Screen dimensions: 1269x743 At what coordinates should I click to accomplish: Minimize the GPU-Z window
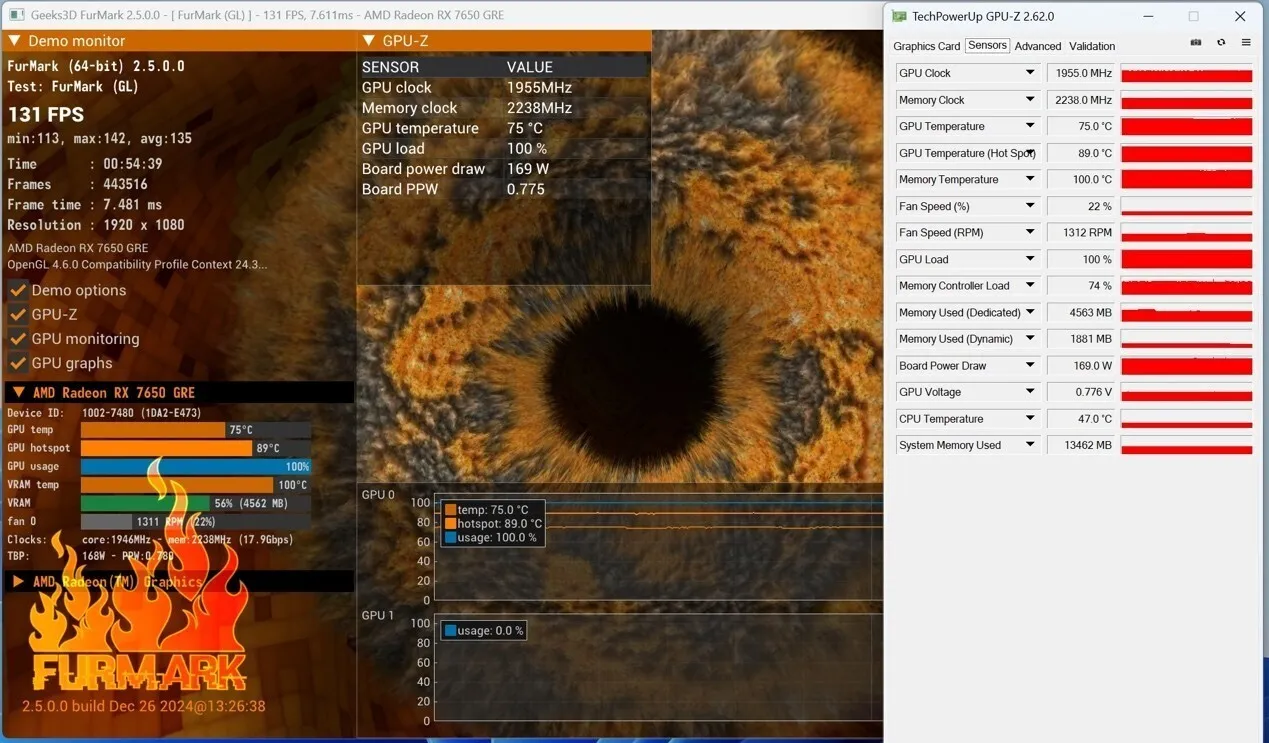(x=1148, y=16)
